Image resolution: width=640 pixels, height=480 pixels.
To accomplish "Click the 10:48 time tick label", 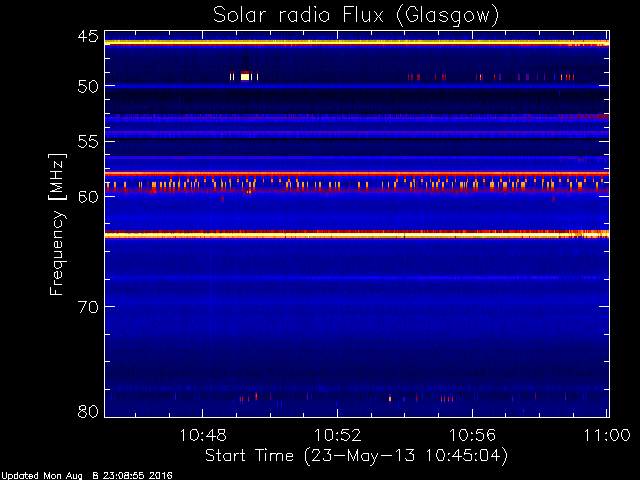I will (x=203, y=435).
